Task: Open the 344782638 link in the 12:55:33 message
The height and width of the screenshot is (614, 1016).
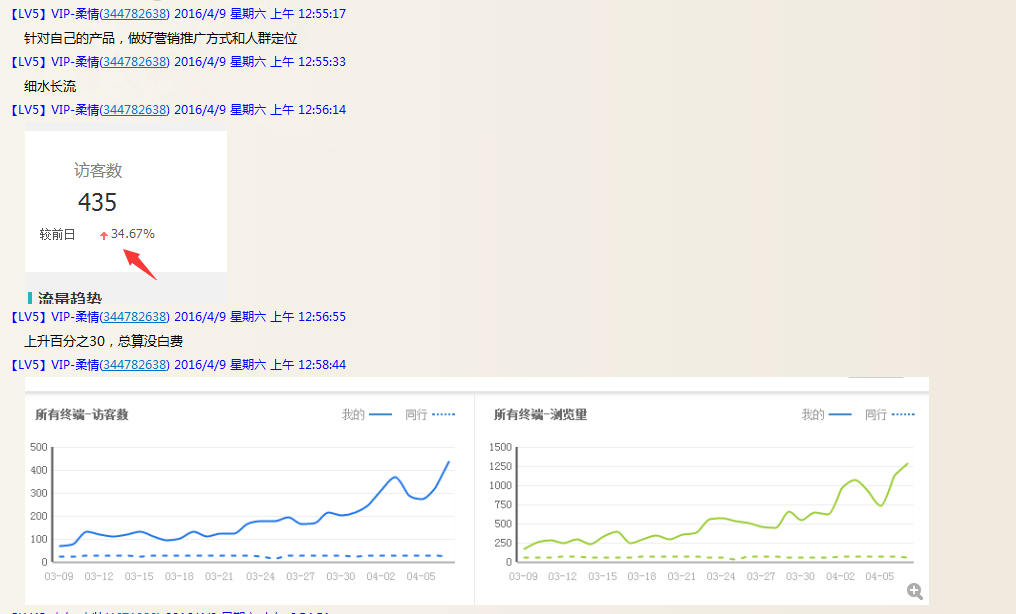Action: (135, 62)
